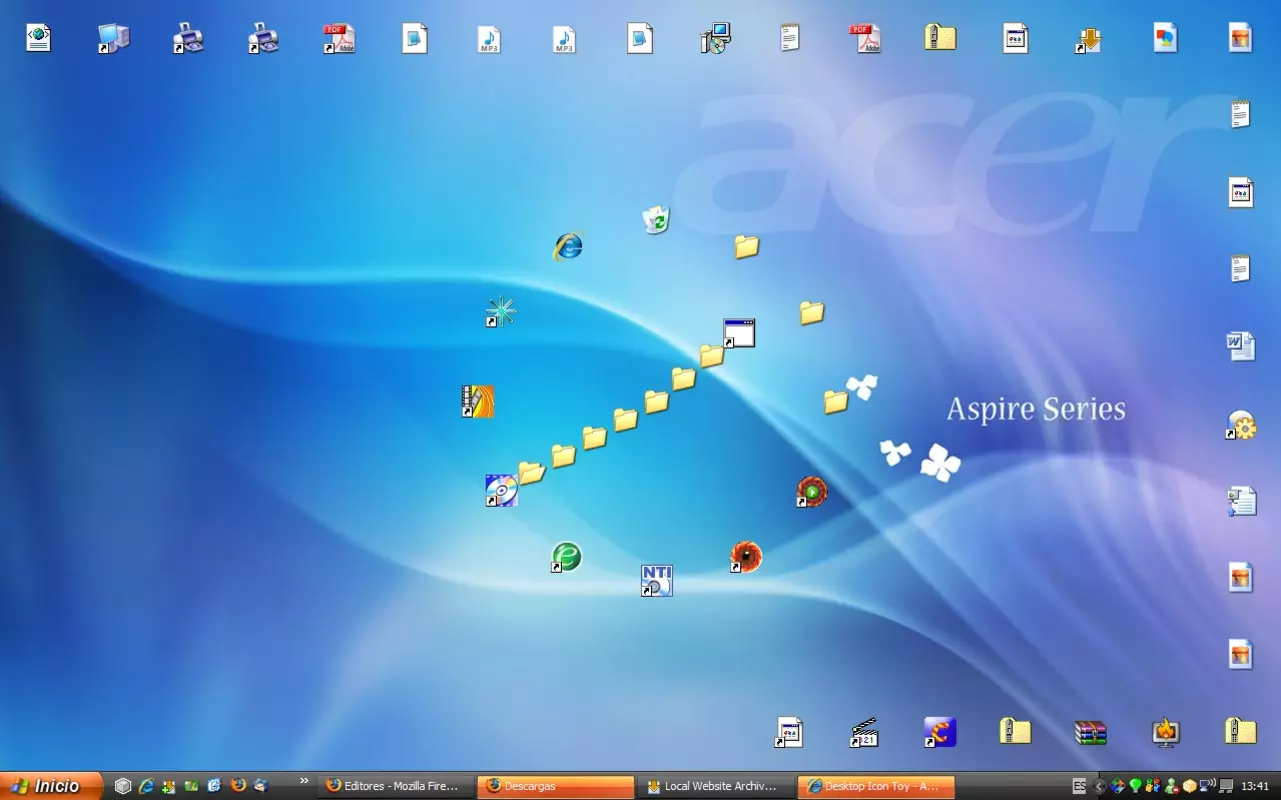Select the Adobe PDF file without shortcut arrow
1281x800 pixels.
coord(865,38)
